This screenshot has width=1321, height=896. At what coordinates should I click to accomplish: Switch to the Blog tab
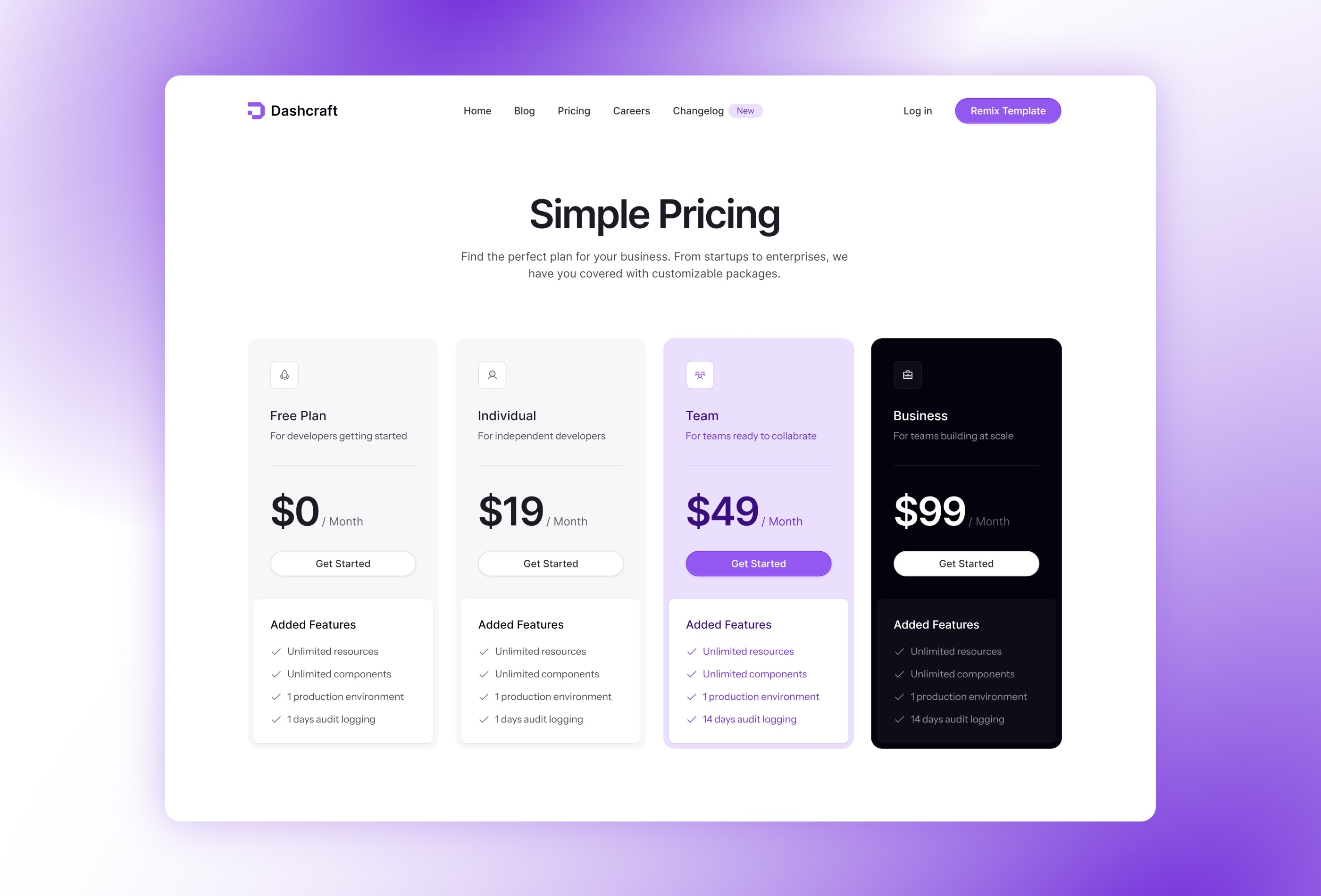click(x=524, y=111)
